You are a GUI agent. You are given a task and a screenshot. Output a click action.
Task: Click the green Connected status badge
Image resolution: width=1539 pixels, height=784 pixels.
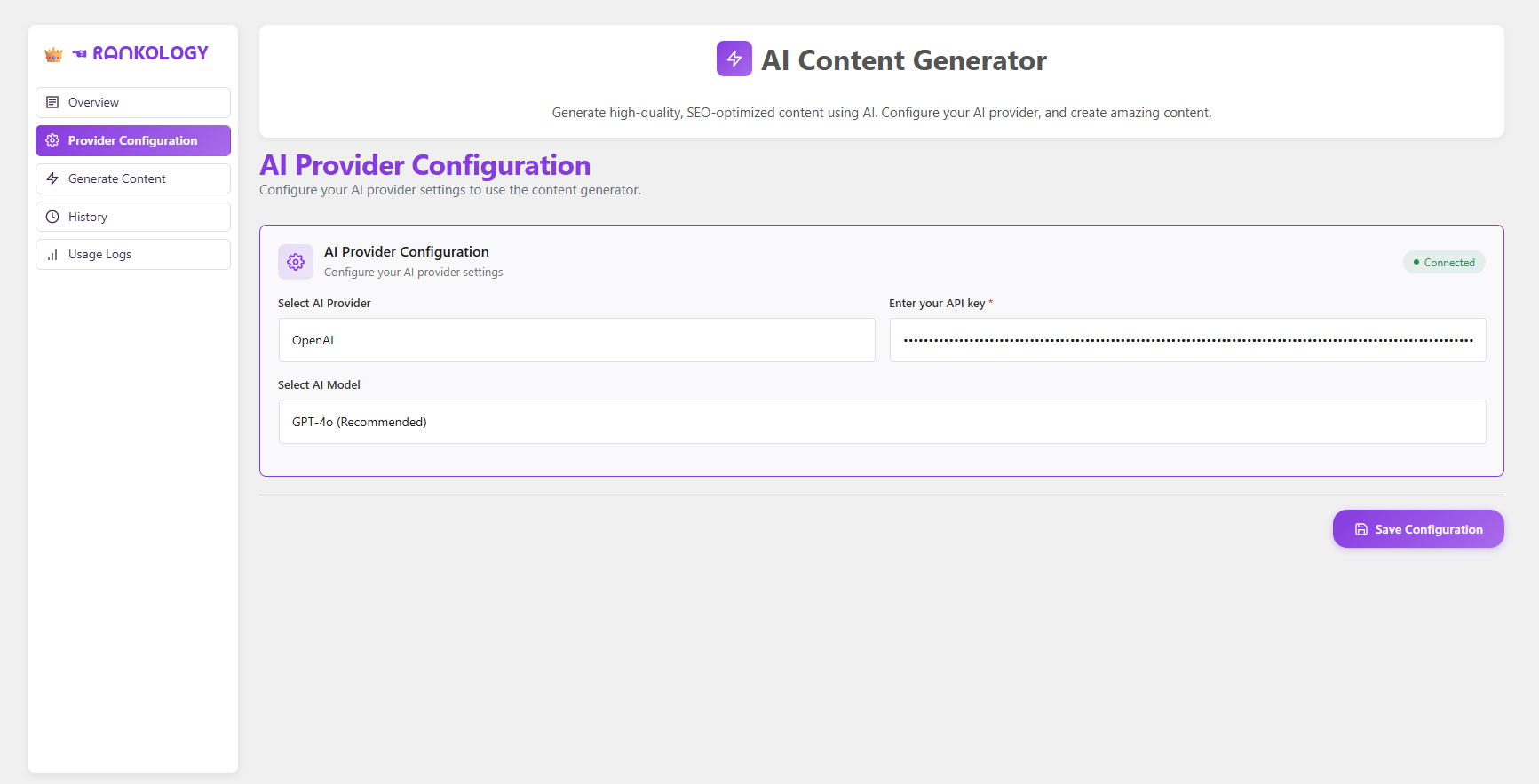pyautogui.click(x=1444, y=263)
